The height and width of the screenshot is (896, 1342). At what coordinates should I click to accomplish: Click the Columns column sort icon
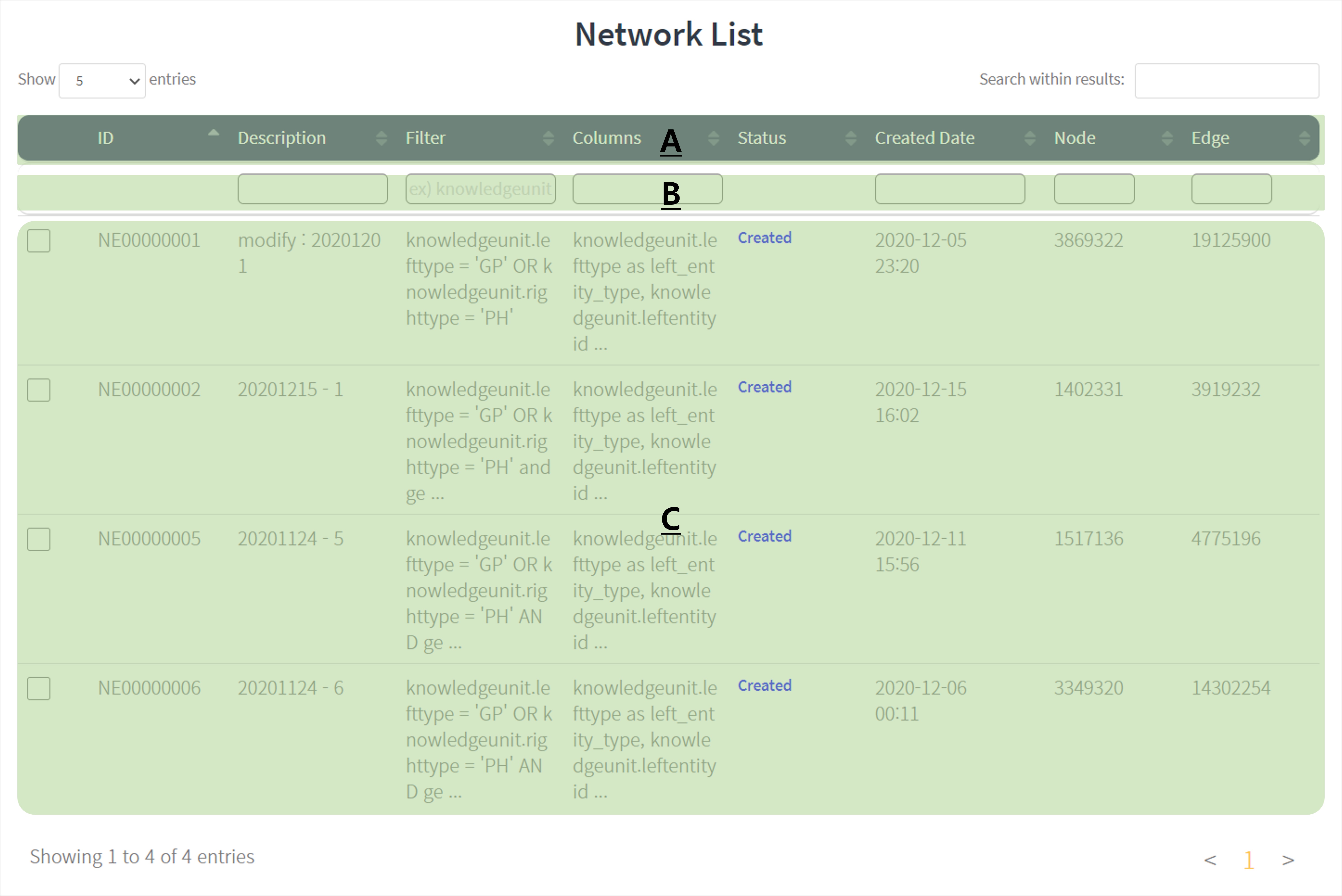(x=713, y=138)
